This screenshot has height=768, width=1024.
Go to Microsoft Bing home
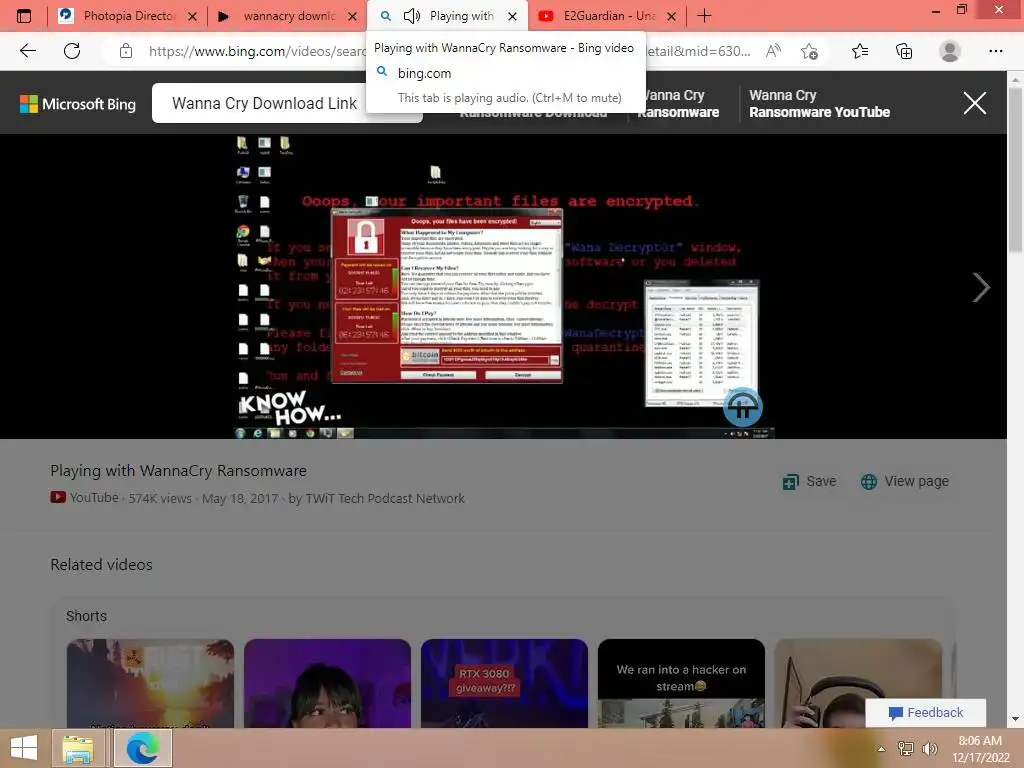78,104
